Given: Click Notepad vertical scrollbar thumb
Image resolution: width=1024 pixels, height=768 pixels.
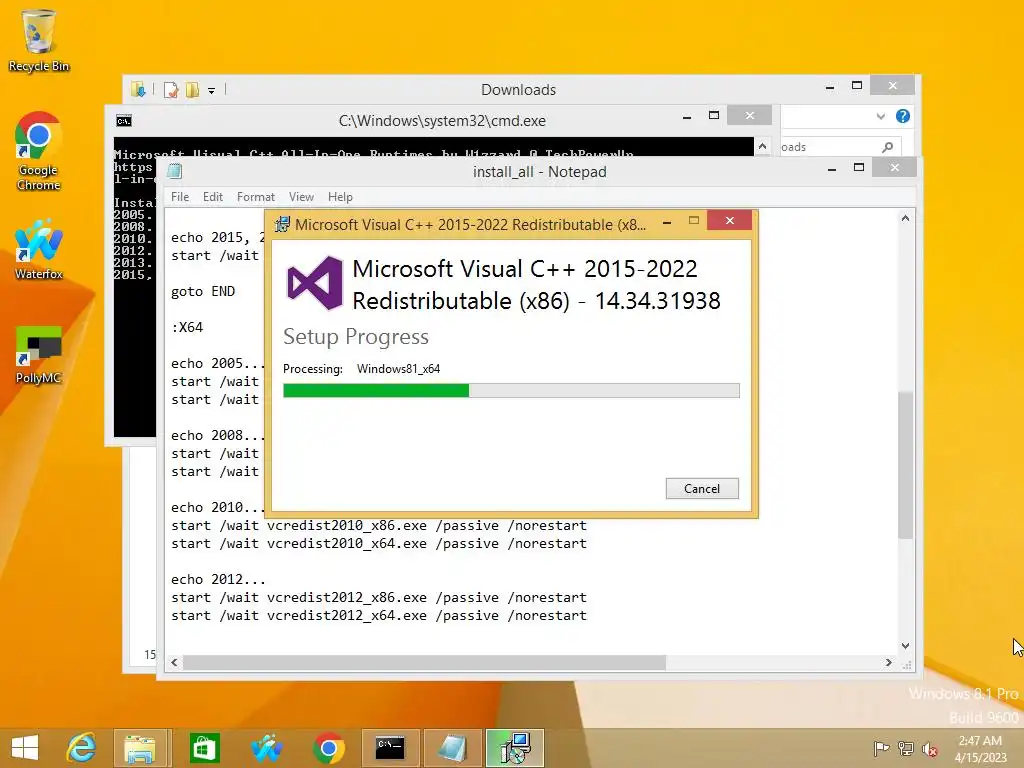Looking at the screenshot, I should click(905, 465).
